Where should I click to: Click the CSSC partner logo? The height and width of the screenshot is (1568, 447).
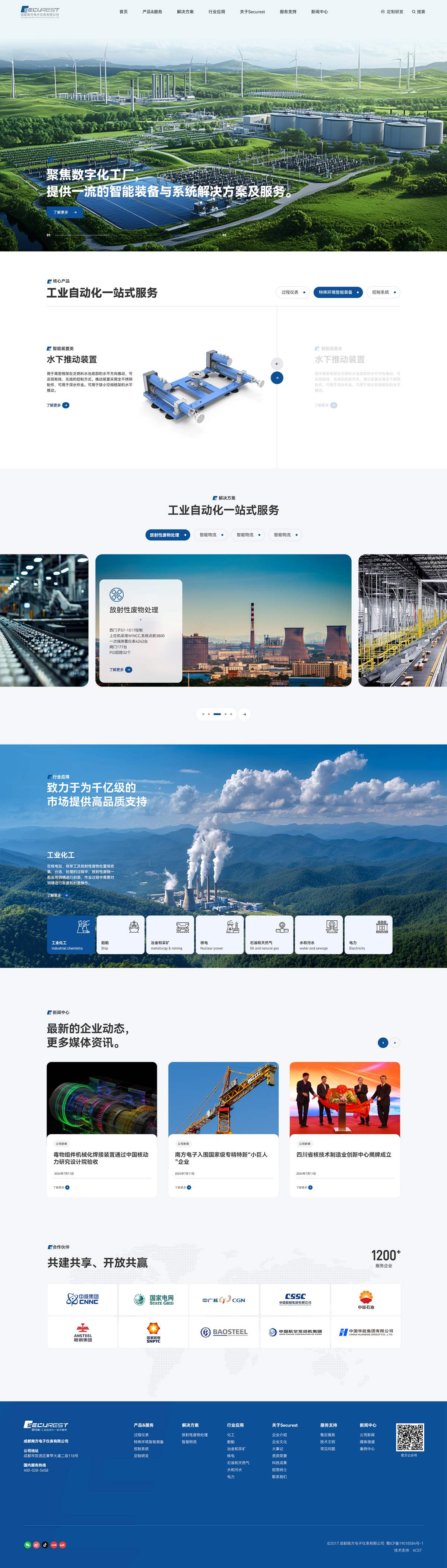tap(295, 1299)
